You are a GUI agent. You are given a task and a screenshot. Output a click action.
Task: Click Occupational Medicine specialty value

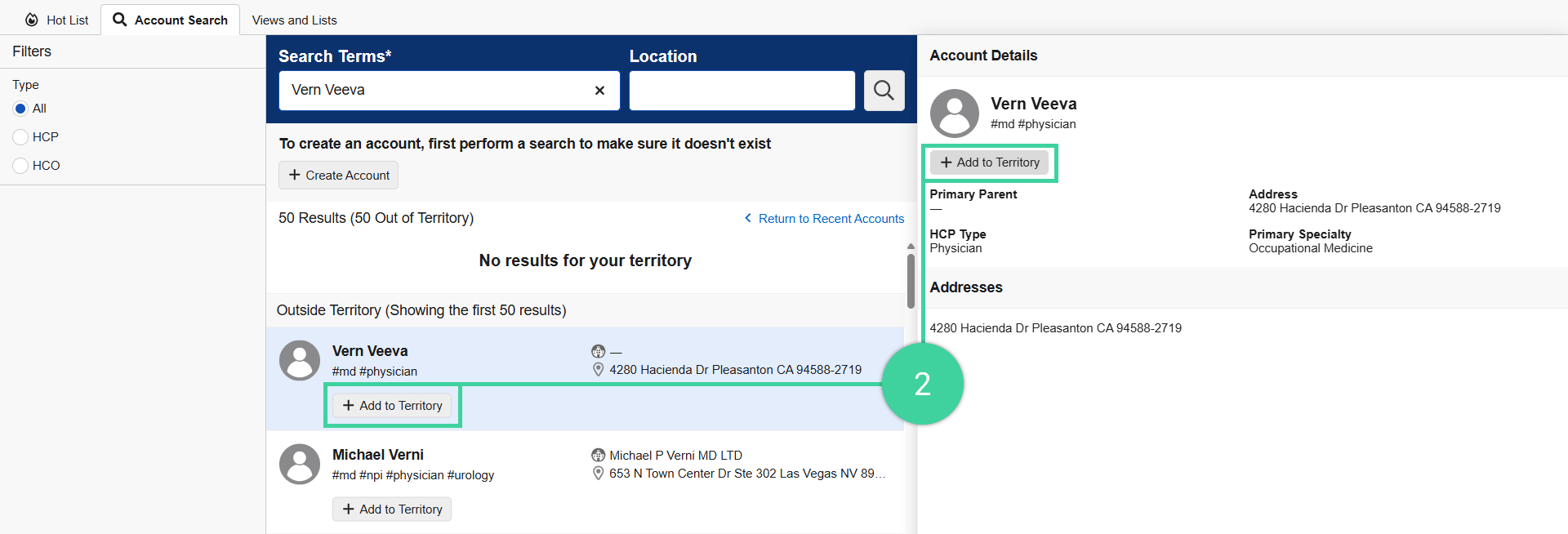[1310, 248]
